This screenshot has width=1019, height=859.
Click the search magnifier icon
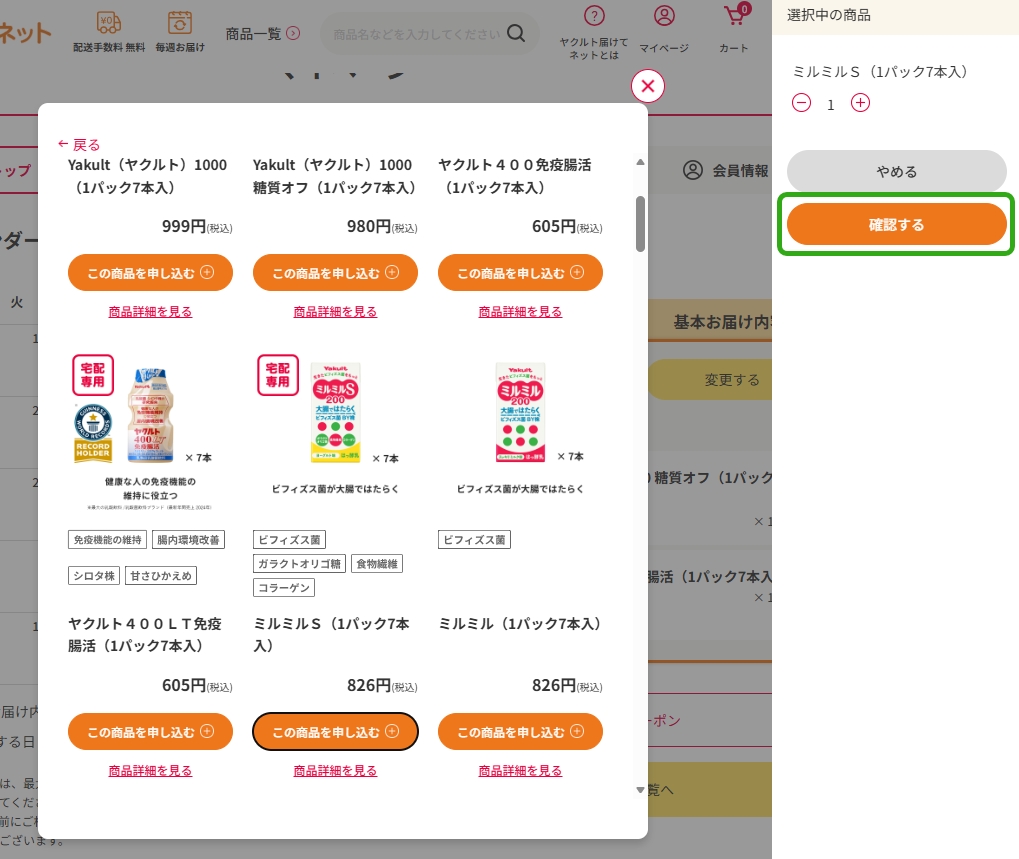(x=516, y=33)
